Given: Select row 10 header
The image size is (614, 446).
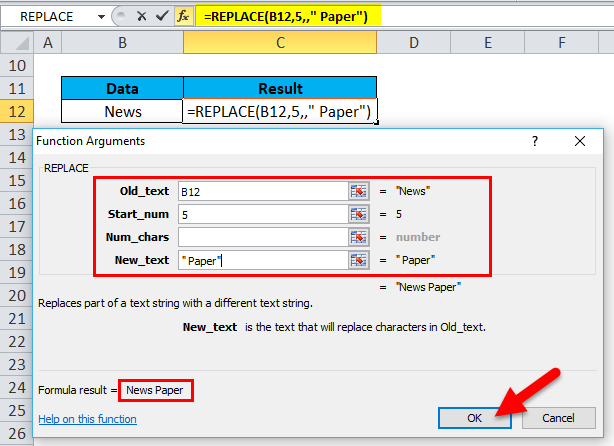Looking at the screenshot, I should pos(17,65).
